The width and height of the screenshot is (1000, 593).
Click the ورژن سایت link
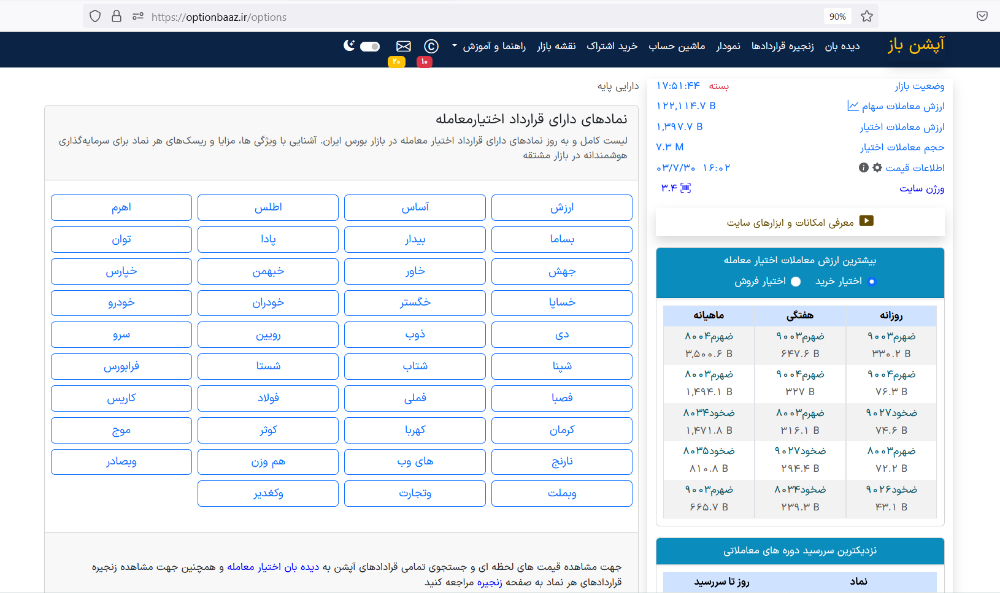coord(922,189)
